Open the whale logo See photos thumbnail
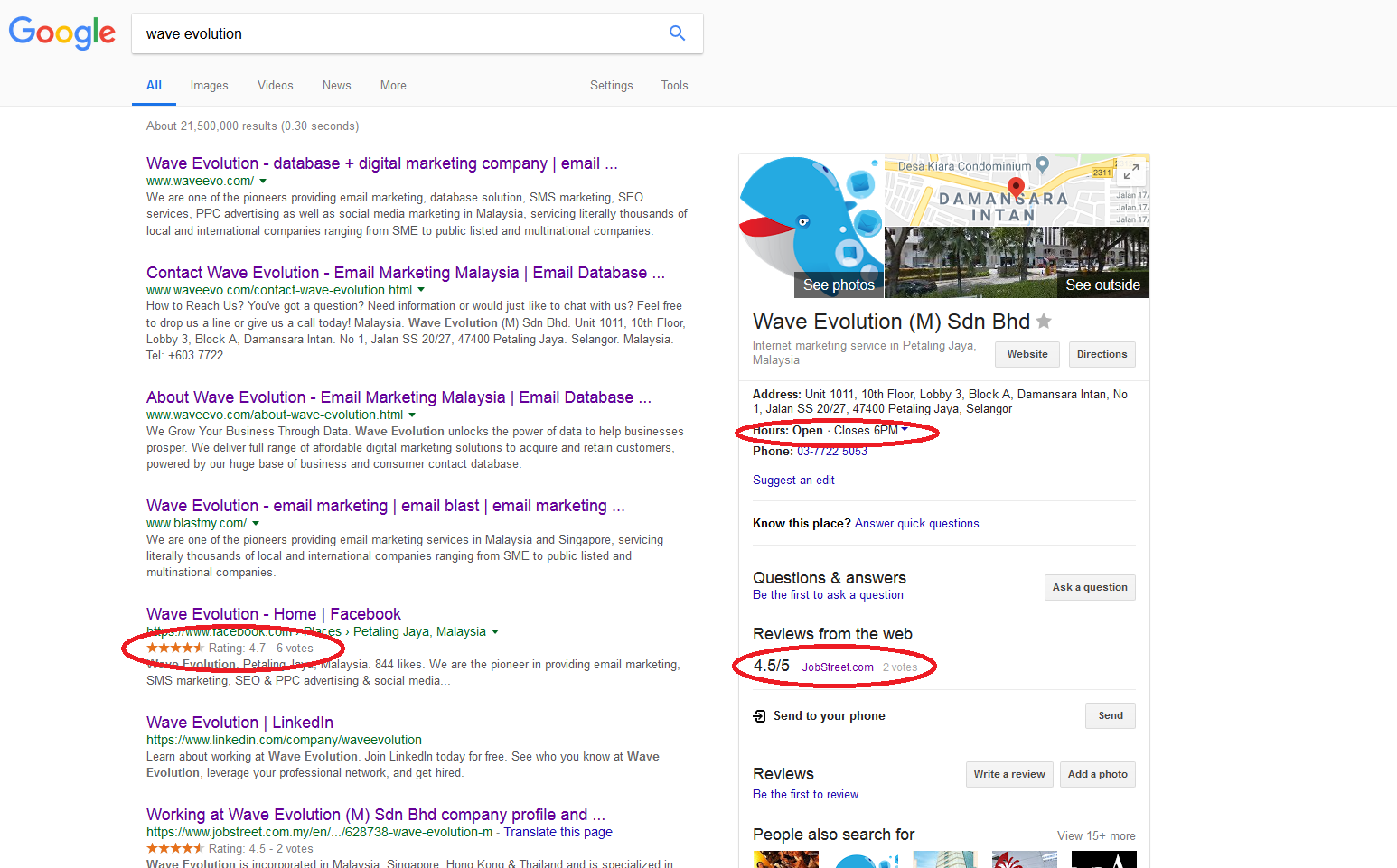The image size is (1397, 868). [x=811, y=226]
